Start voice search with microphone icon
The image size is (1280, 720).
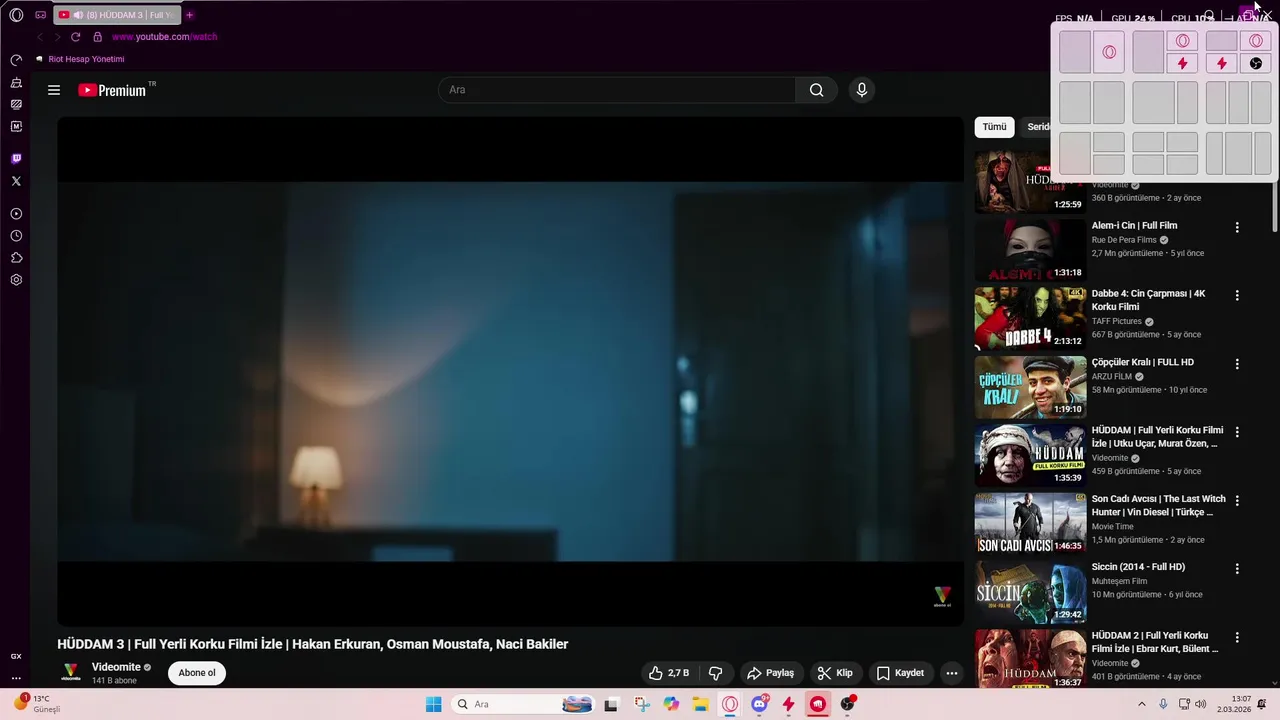[862, 90]
